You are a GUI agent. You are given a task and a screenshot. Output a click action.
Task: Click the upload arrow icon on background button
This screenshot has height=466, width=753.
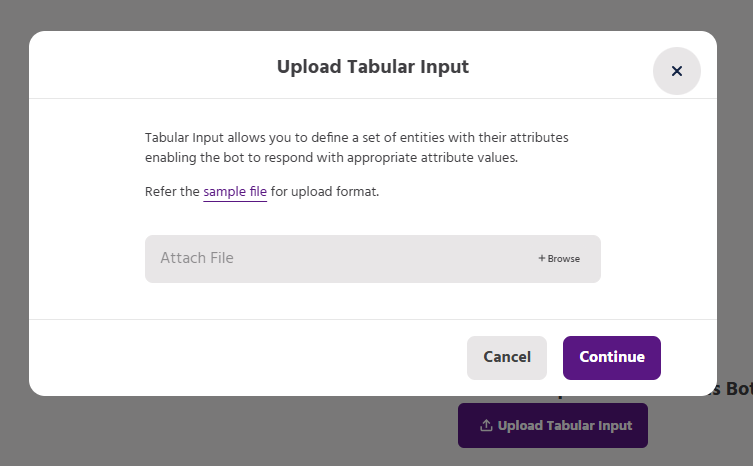(x=486, y=426)
